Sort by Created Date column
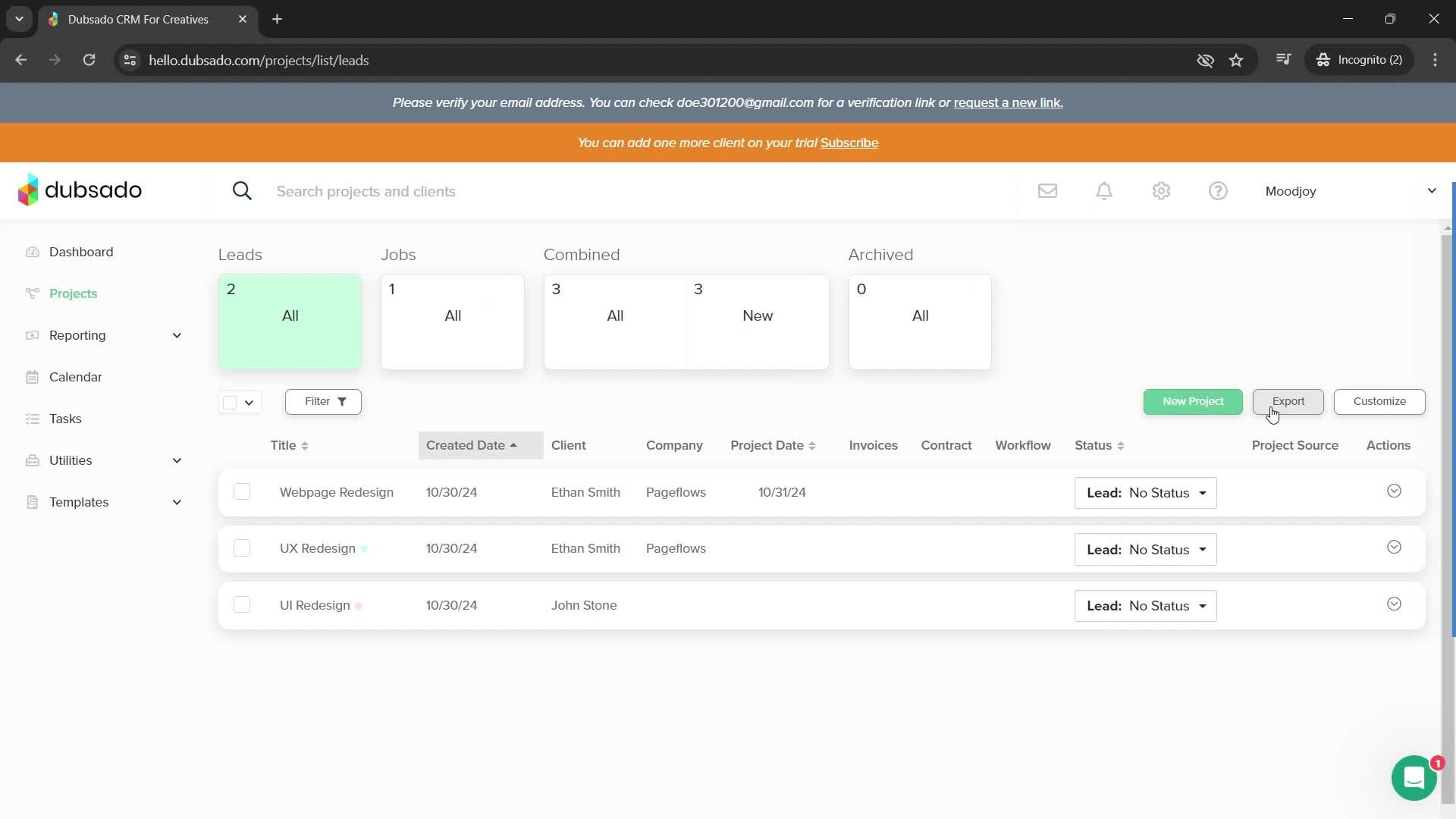 (x=481, y=445)
